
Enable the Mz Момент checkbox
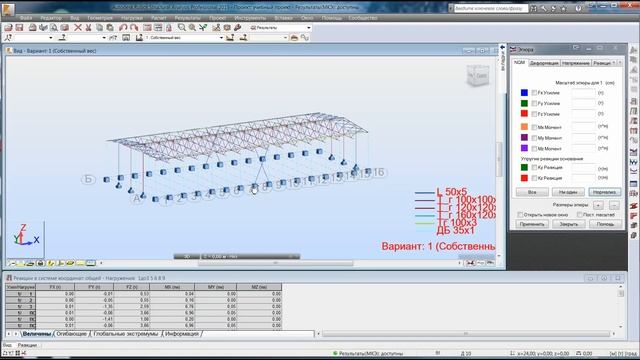534,149
